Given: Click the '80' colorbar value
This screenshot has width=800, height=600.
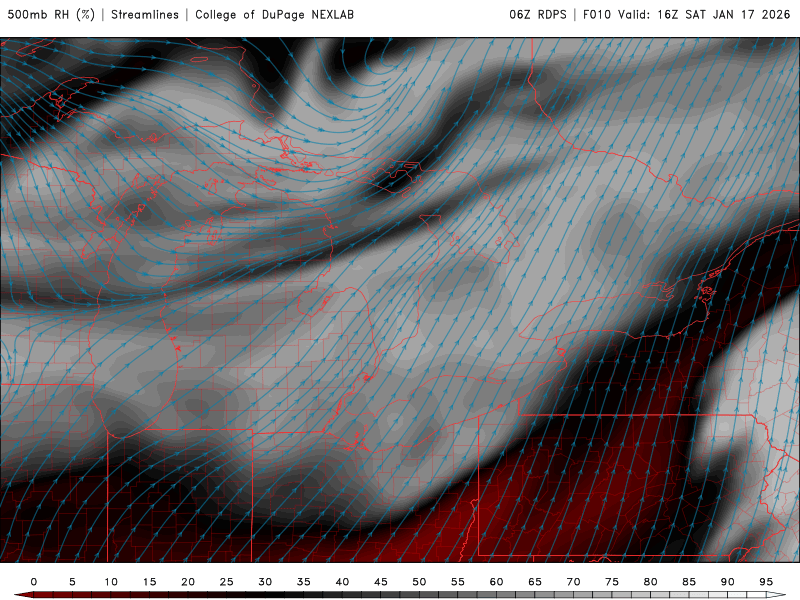Looking at the screenshot, I should click(x=650, y=582).
